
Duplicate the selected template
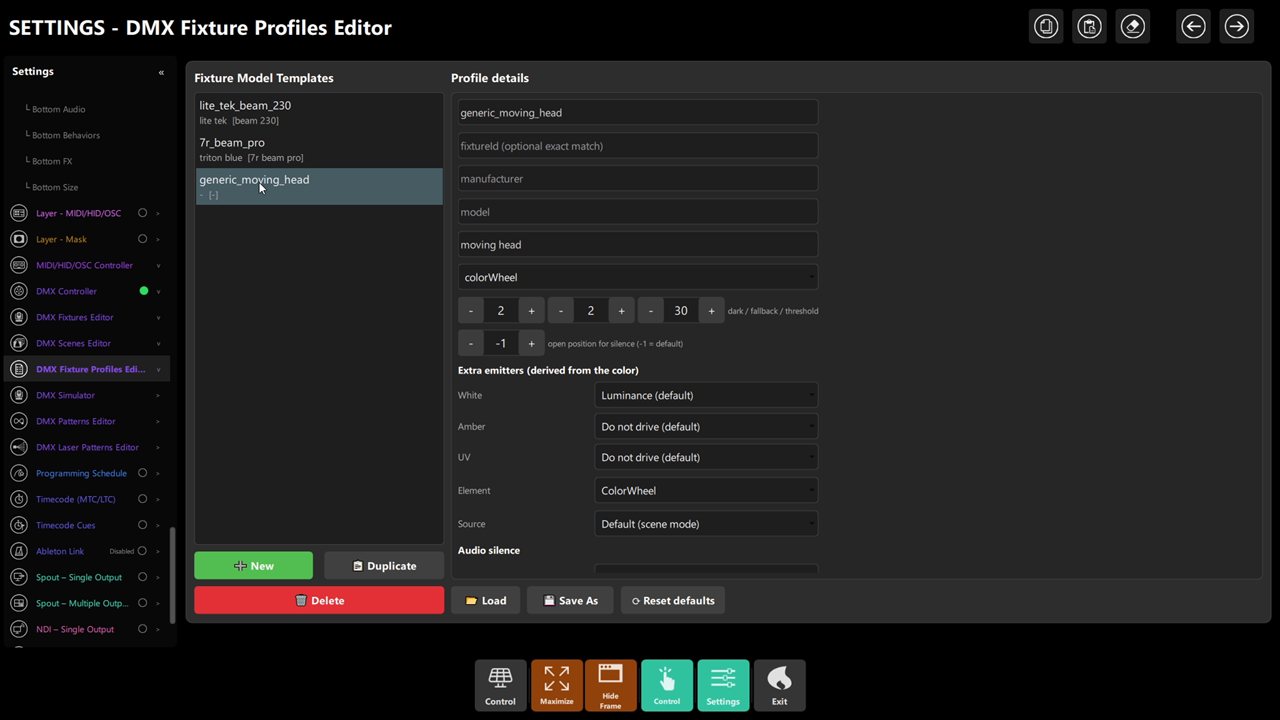click(x=384, y=565)
